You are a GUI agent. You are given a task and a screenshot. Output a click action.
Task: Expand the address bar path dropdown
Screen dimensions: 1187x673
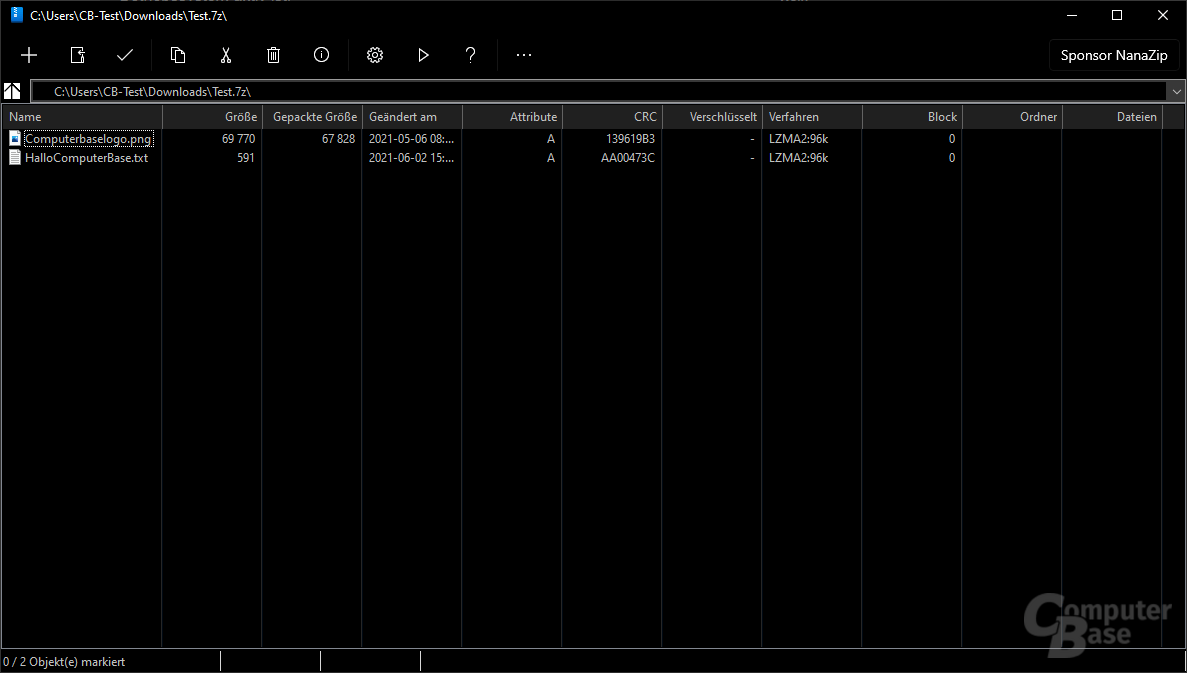pyautogui.click(x=1175, y=91)
